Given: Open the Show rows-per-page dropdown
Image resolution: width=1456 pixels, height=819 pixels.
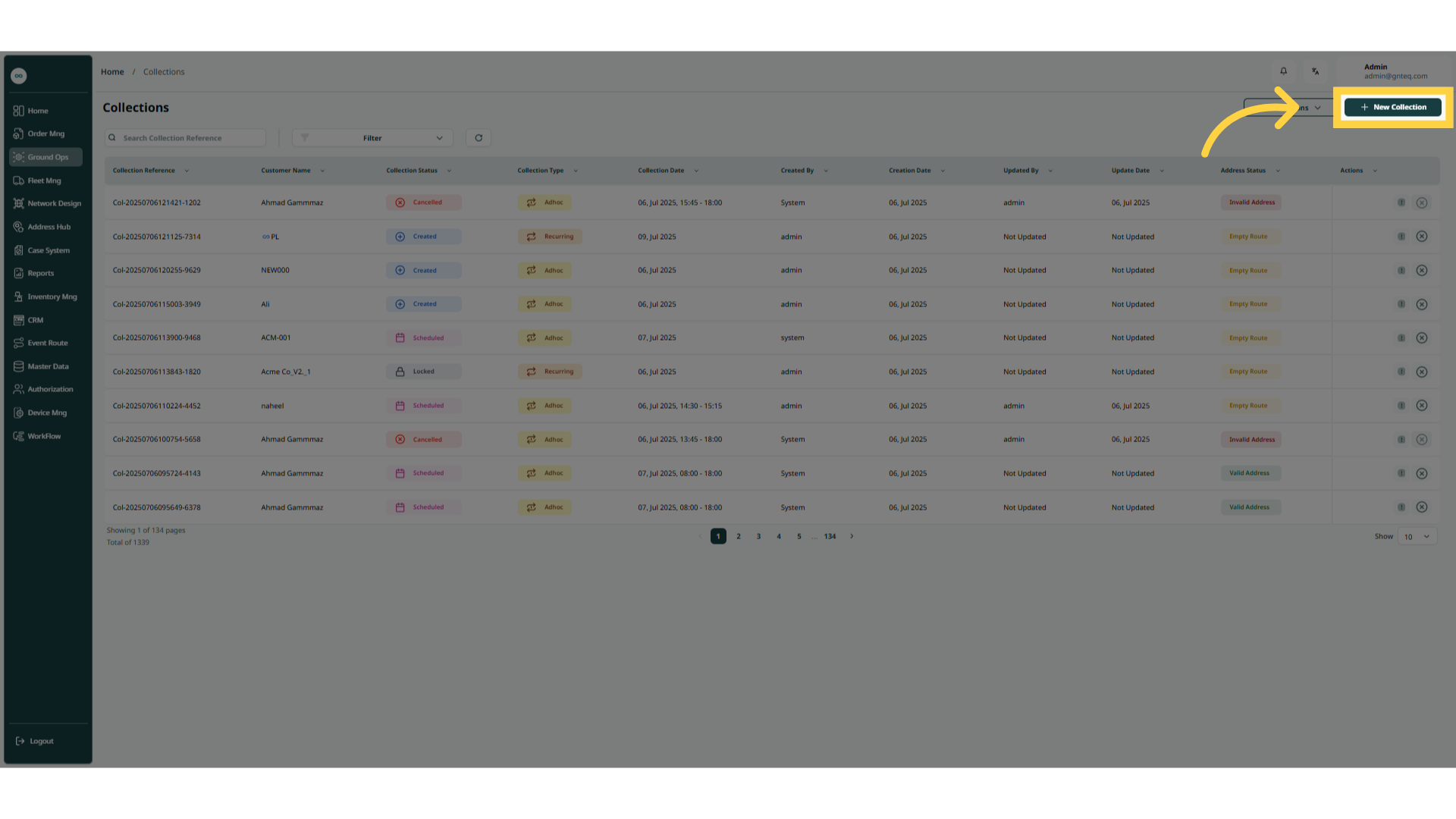Looking at the screenshot, I should [x=1417, y=537].
